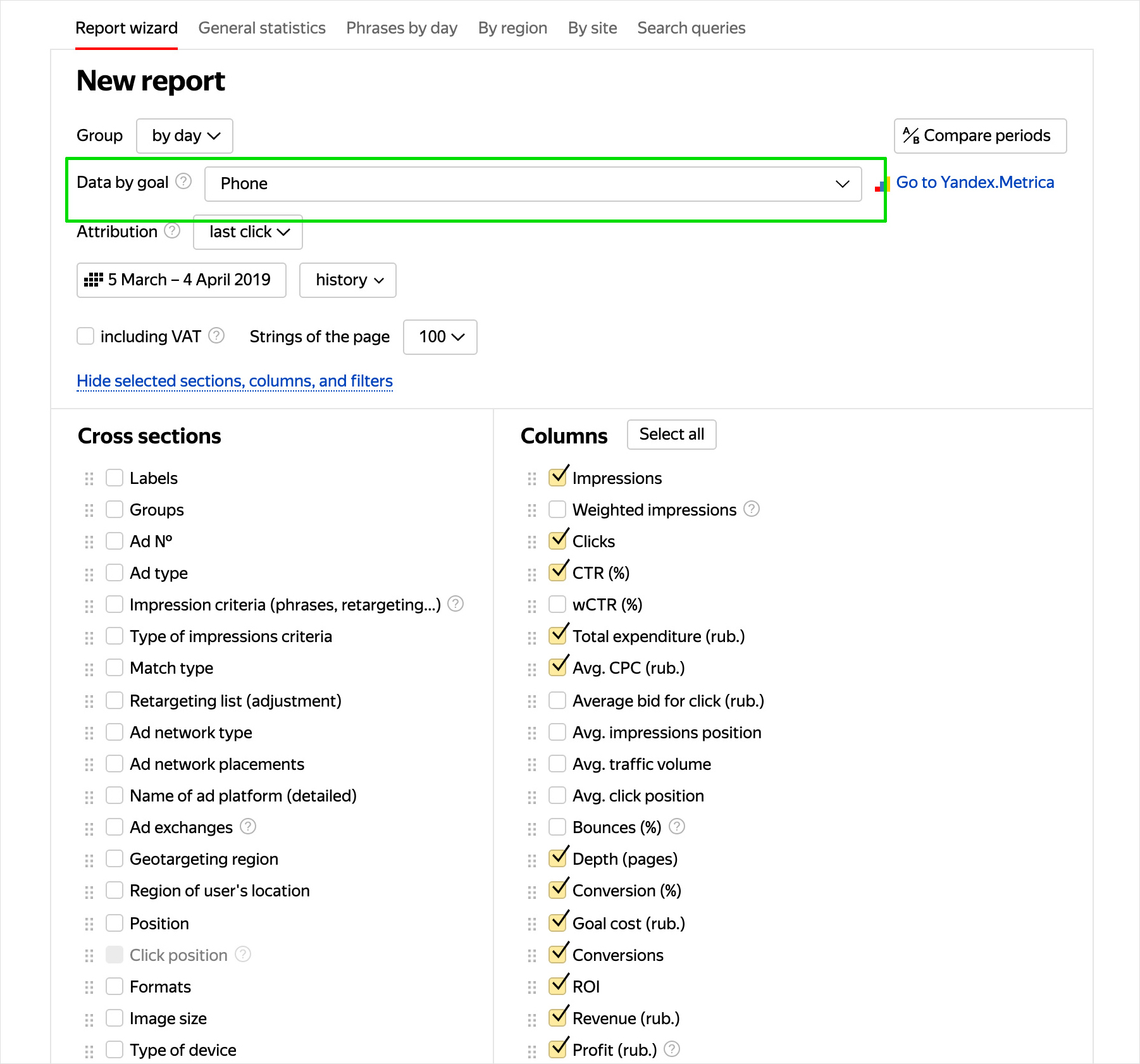Open the Group by day dropdown
Screen dimensions: 1140x1064
(185, 136)
